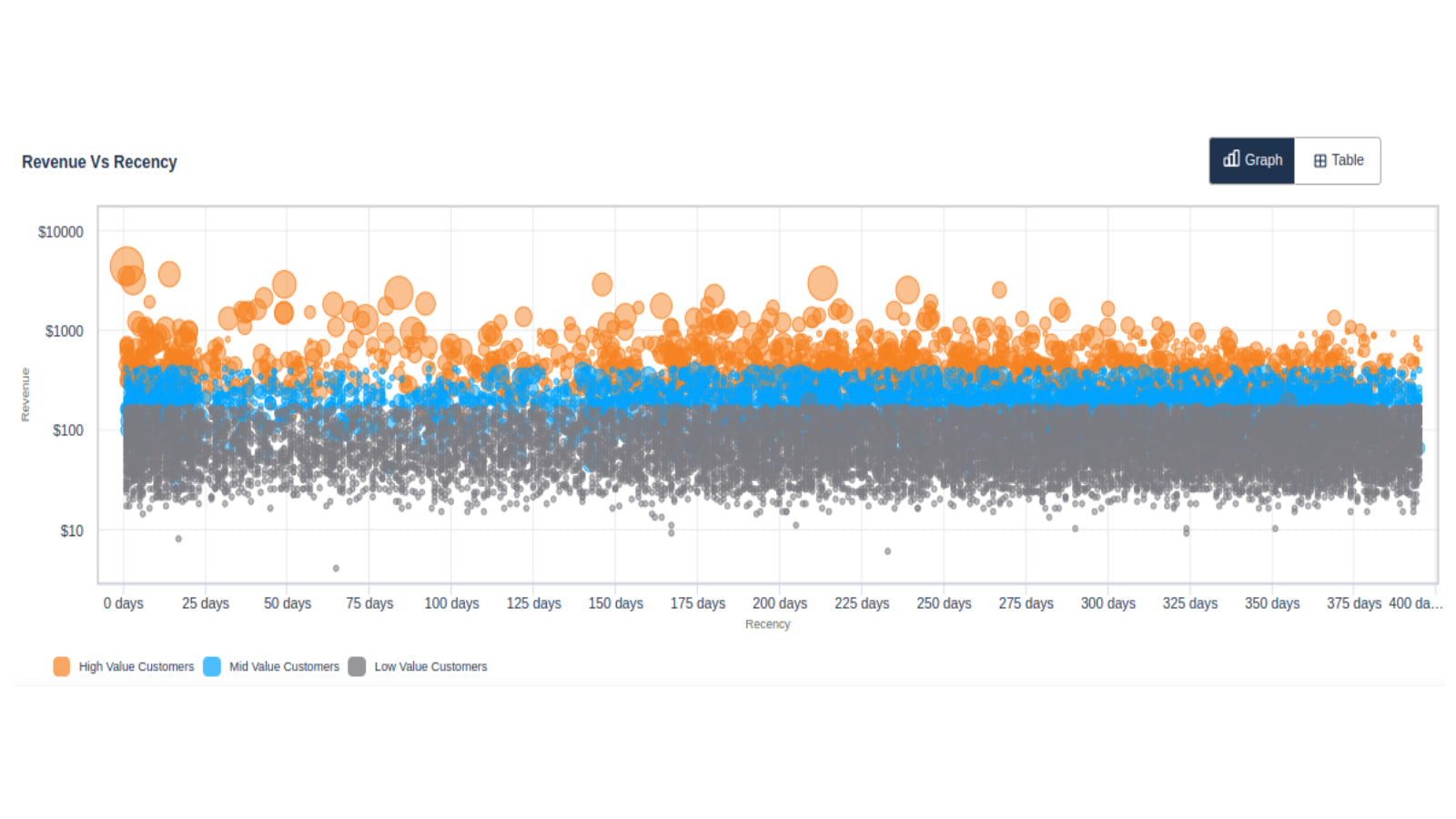Click the 0 days axis label
The height and width of the screenshot is (819, 1456).
[x=124, y=603]
